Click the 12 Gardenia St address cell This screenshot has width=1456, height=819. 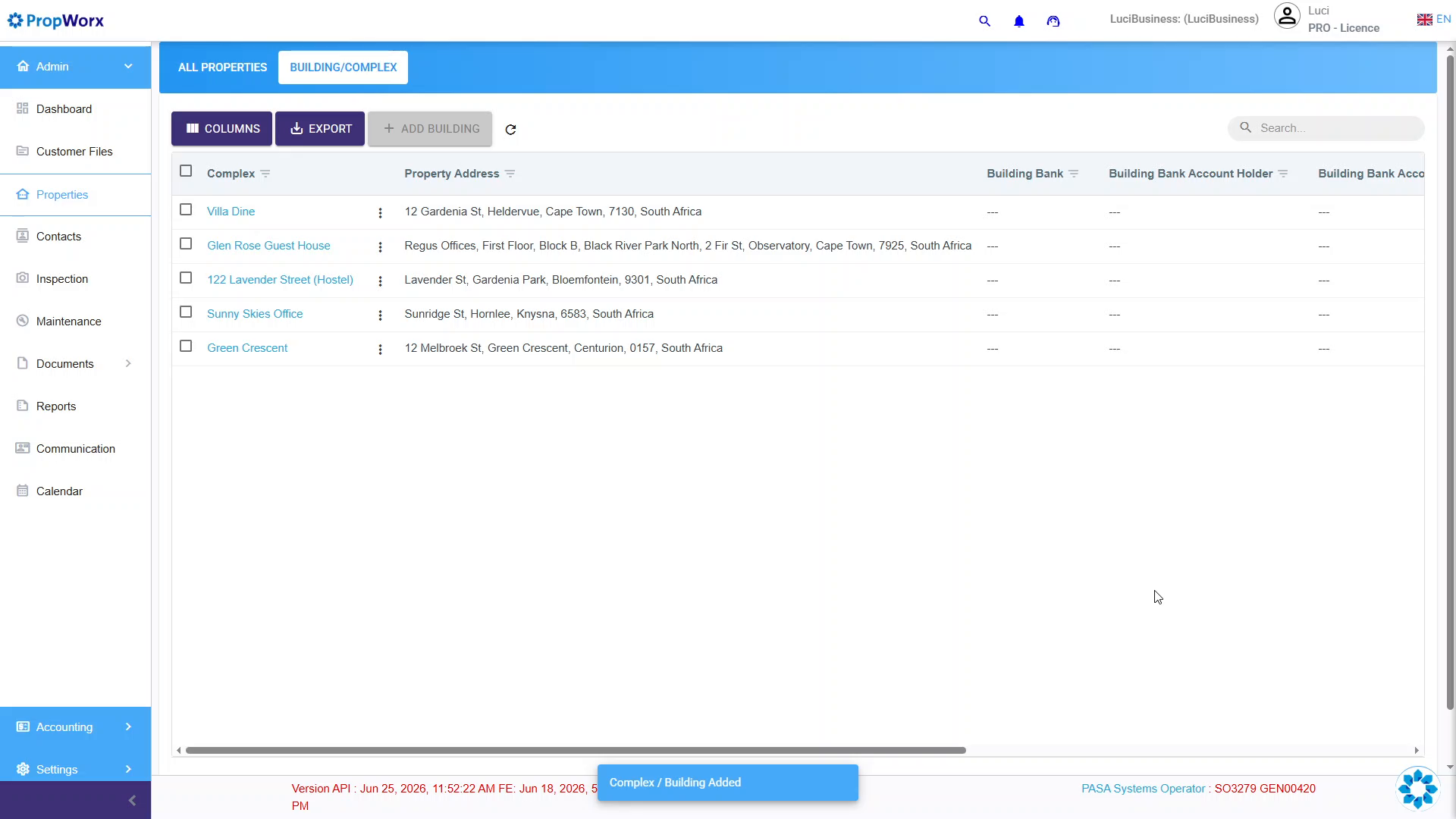[x=553, y=212]
